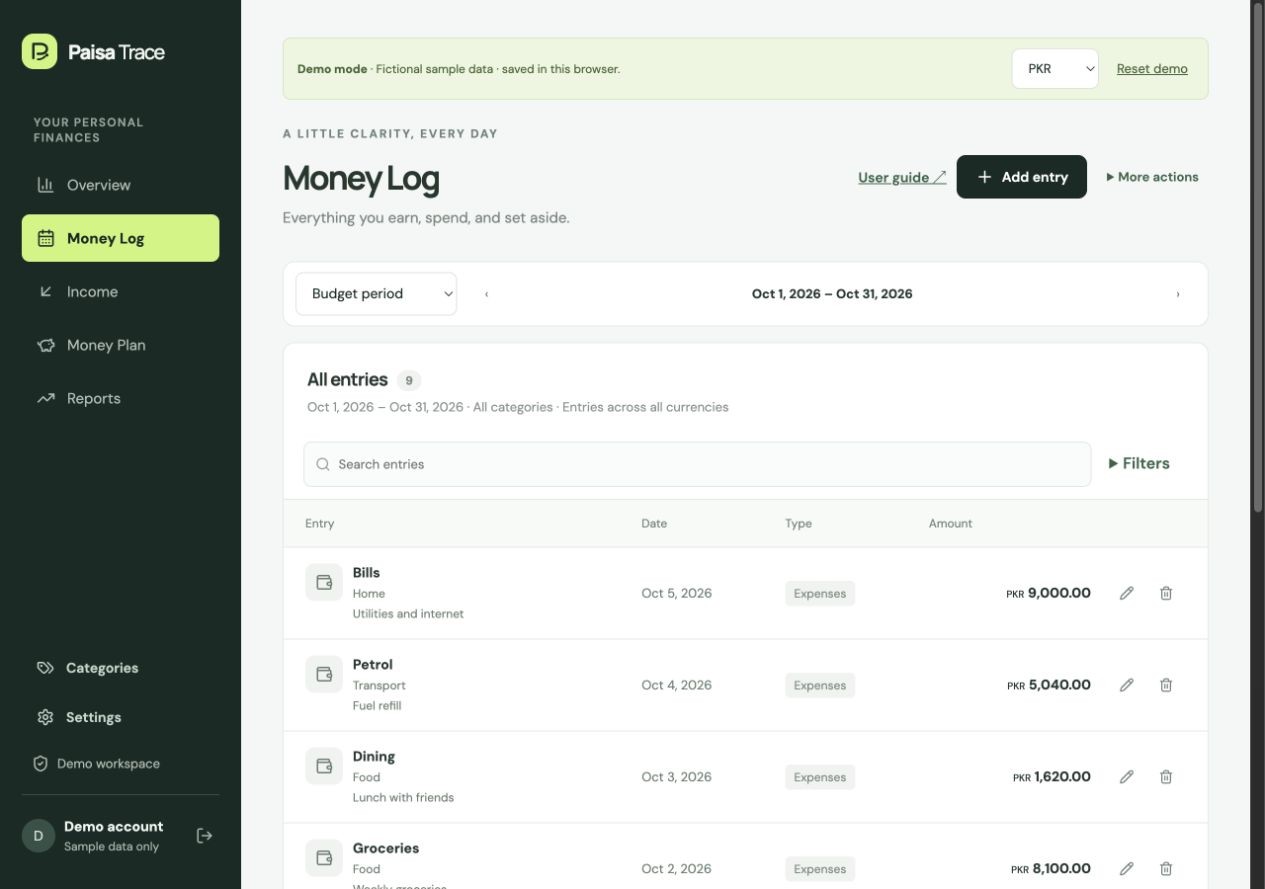Open the User guide link
The width and height of the screenshot is (1265, 889).
pos(902,177)
